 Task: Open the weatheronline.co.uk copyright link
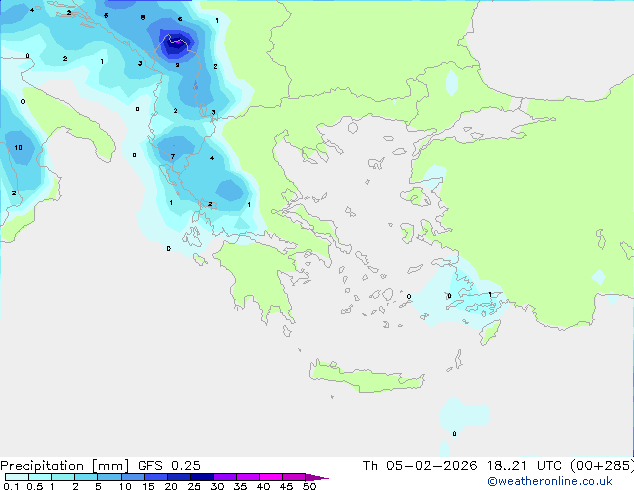[550, 481]
